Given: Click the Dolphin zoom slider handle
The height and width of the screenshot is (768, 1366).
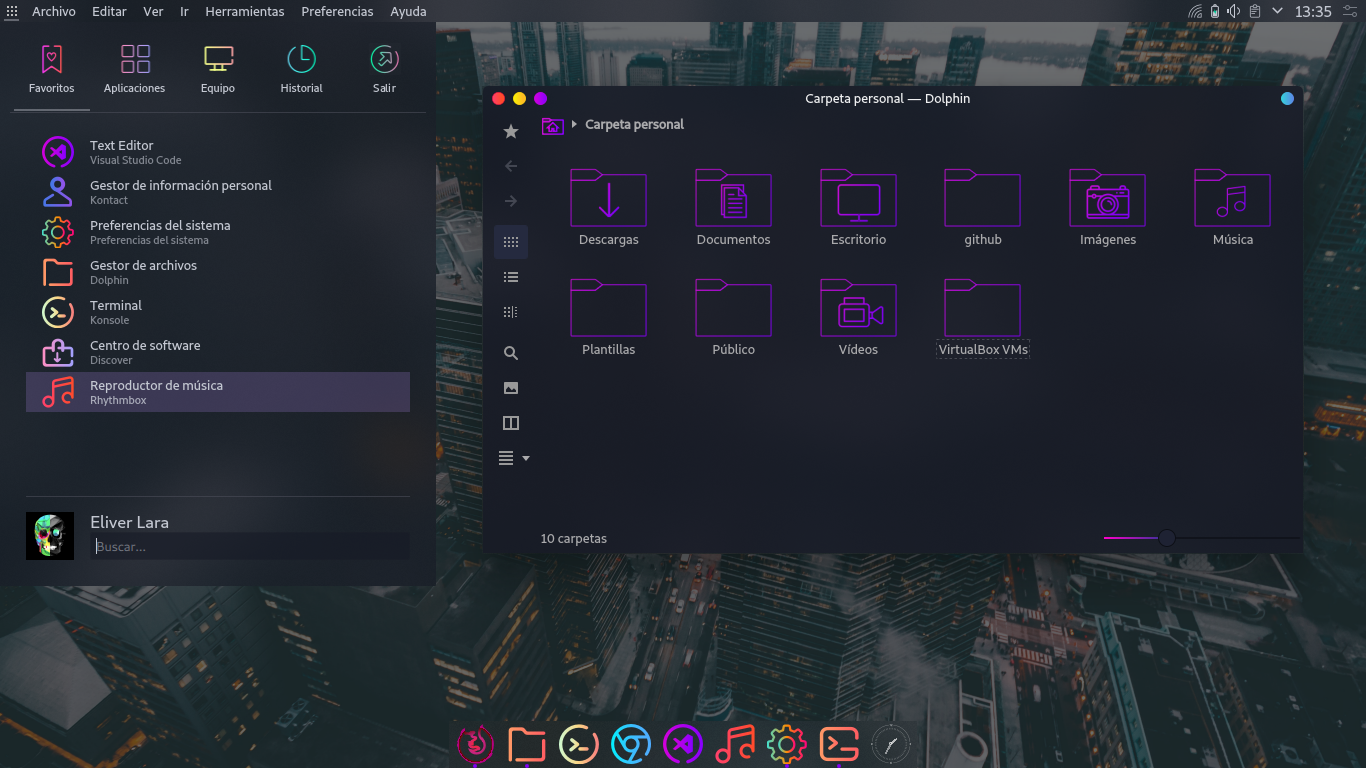Looking at the screenshot, I should click(x=1166, y=538).
